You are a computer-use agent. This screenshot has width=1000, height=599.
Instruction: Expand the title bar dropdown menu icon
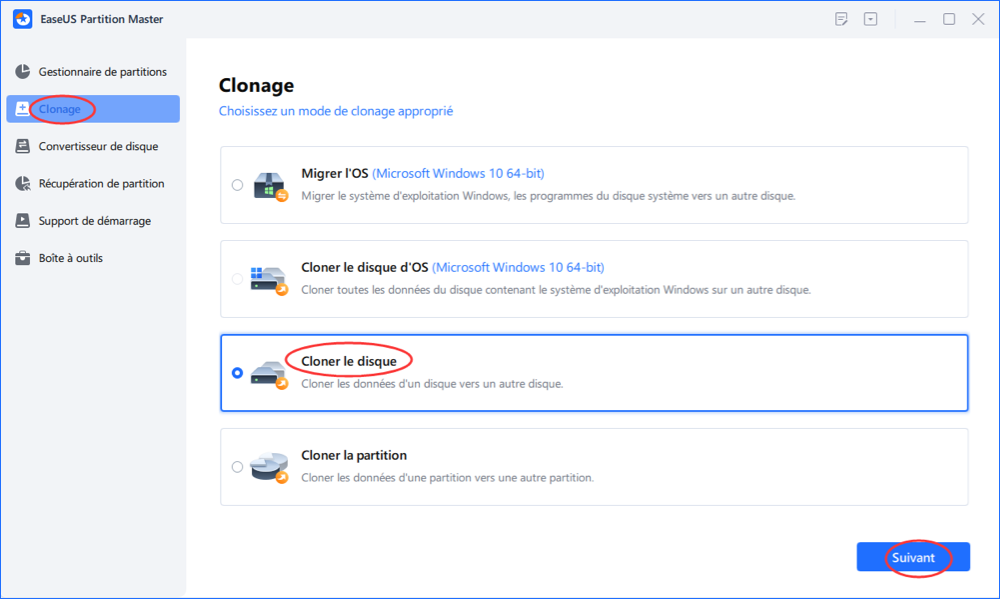pos(871,19)
